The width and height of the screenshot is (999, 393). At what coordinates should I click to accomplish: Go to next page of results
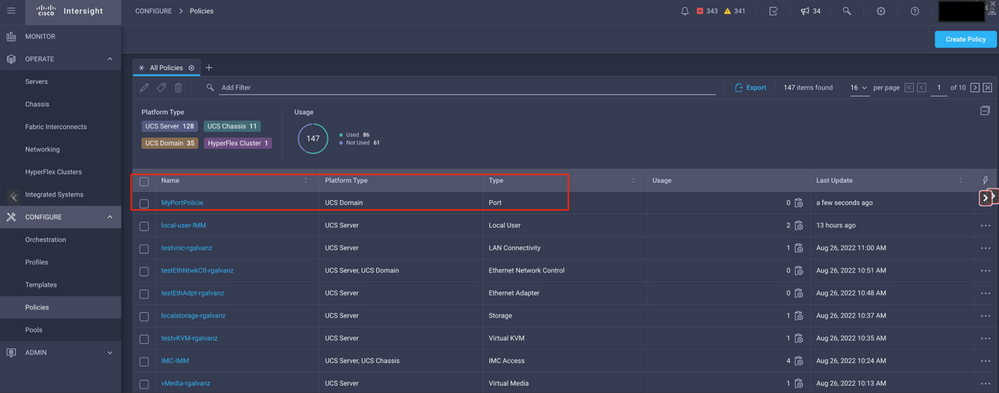975,87
